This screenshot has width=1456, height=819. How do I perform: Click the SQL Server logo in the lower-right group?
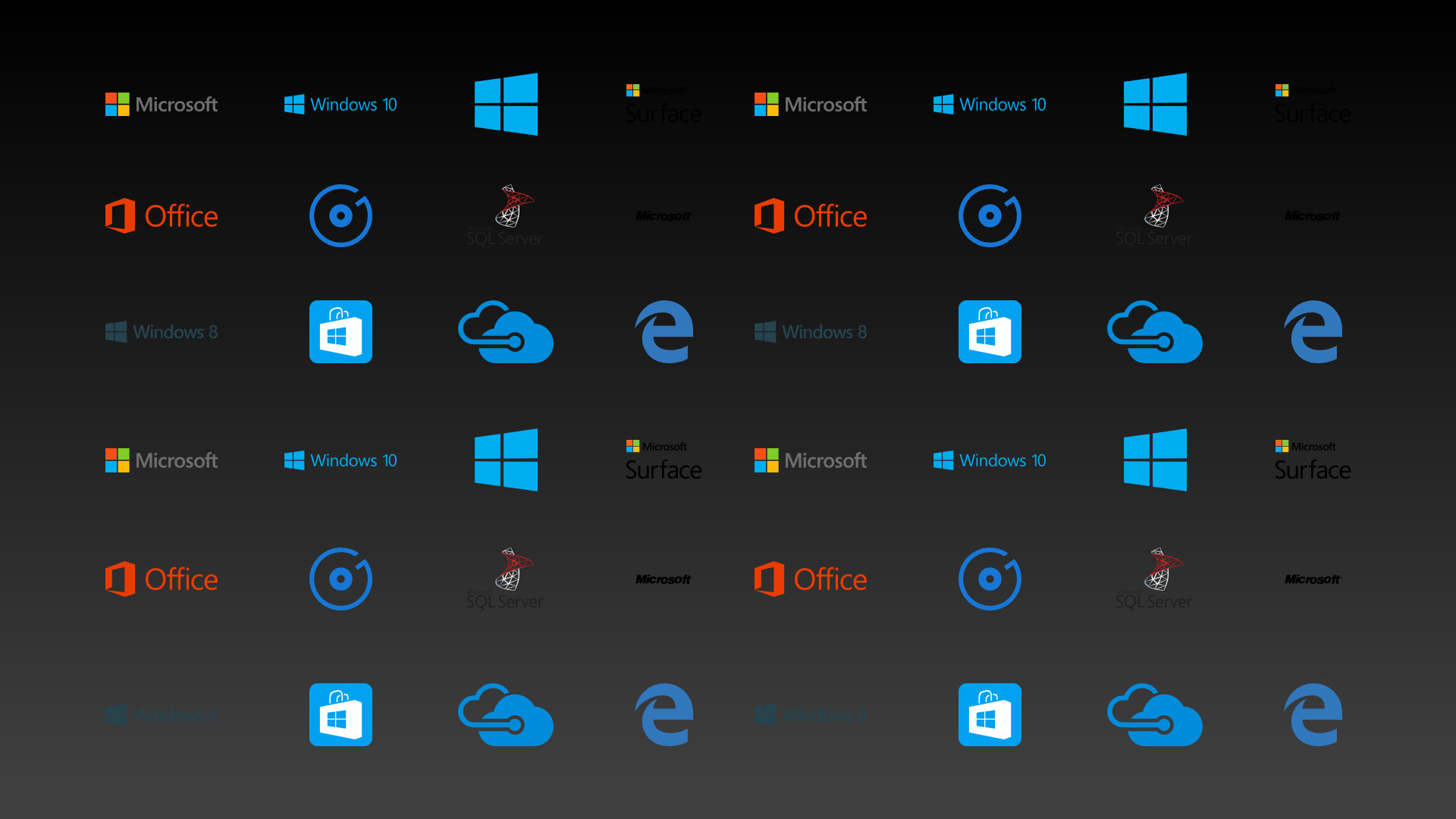(x=1154, y=579)
